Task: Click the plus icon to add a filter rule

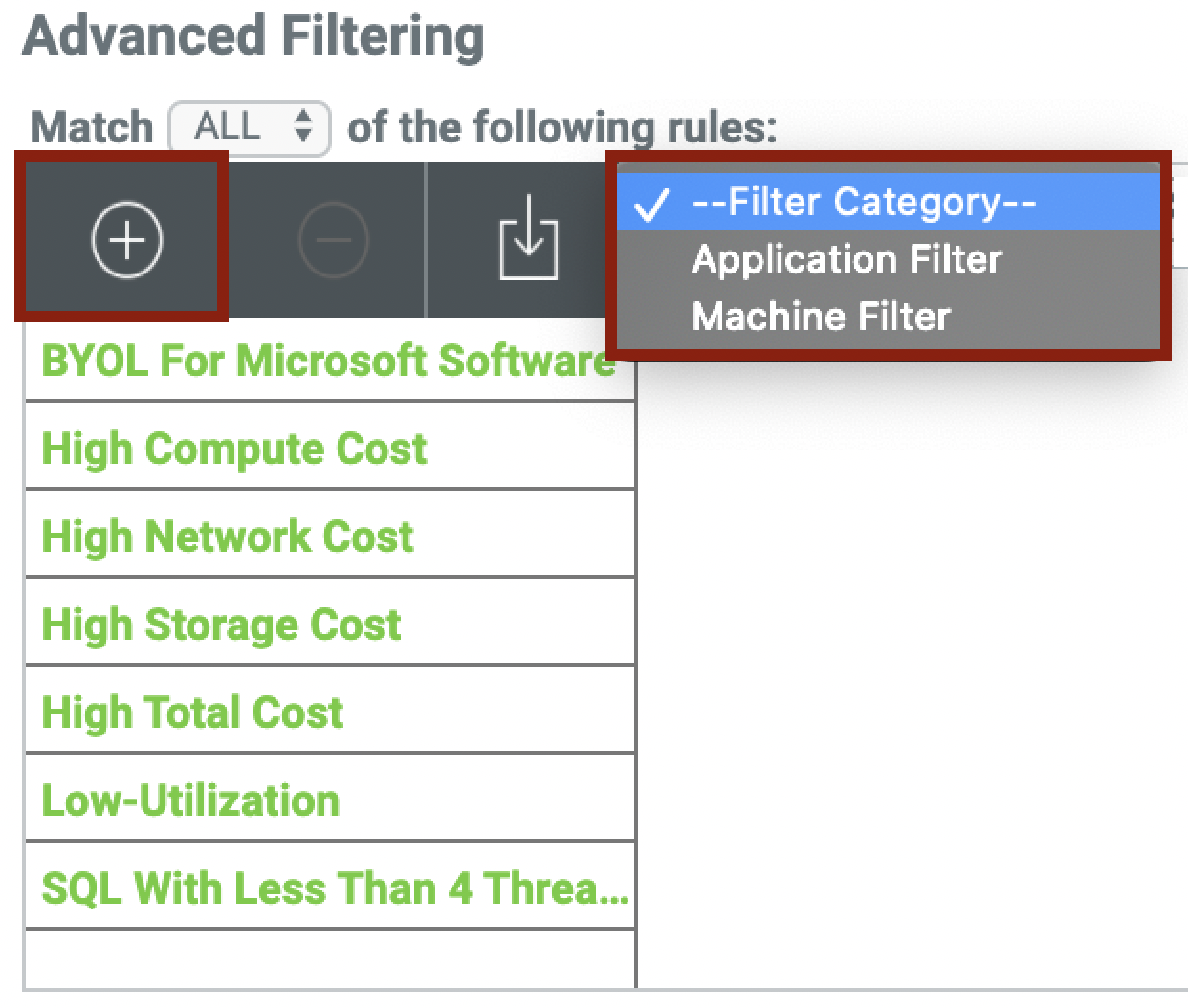Action: coord(126,239)
